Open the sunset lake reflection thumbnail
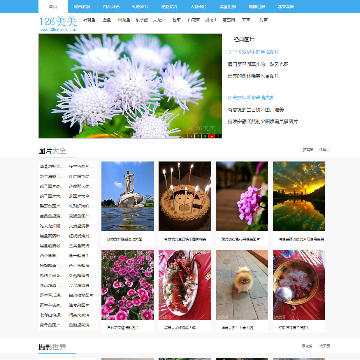The image size is (360, 360). tap(299, 196)
